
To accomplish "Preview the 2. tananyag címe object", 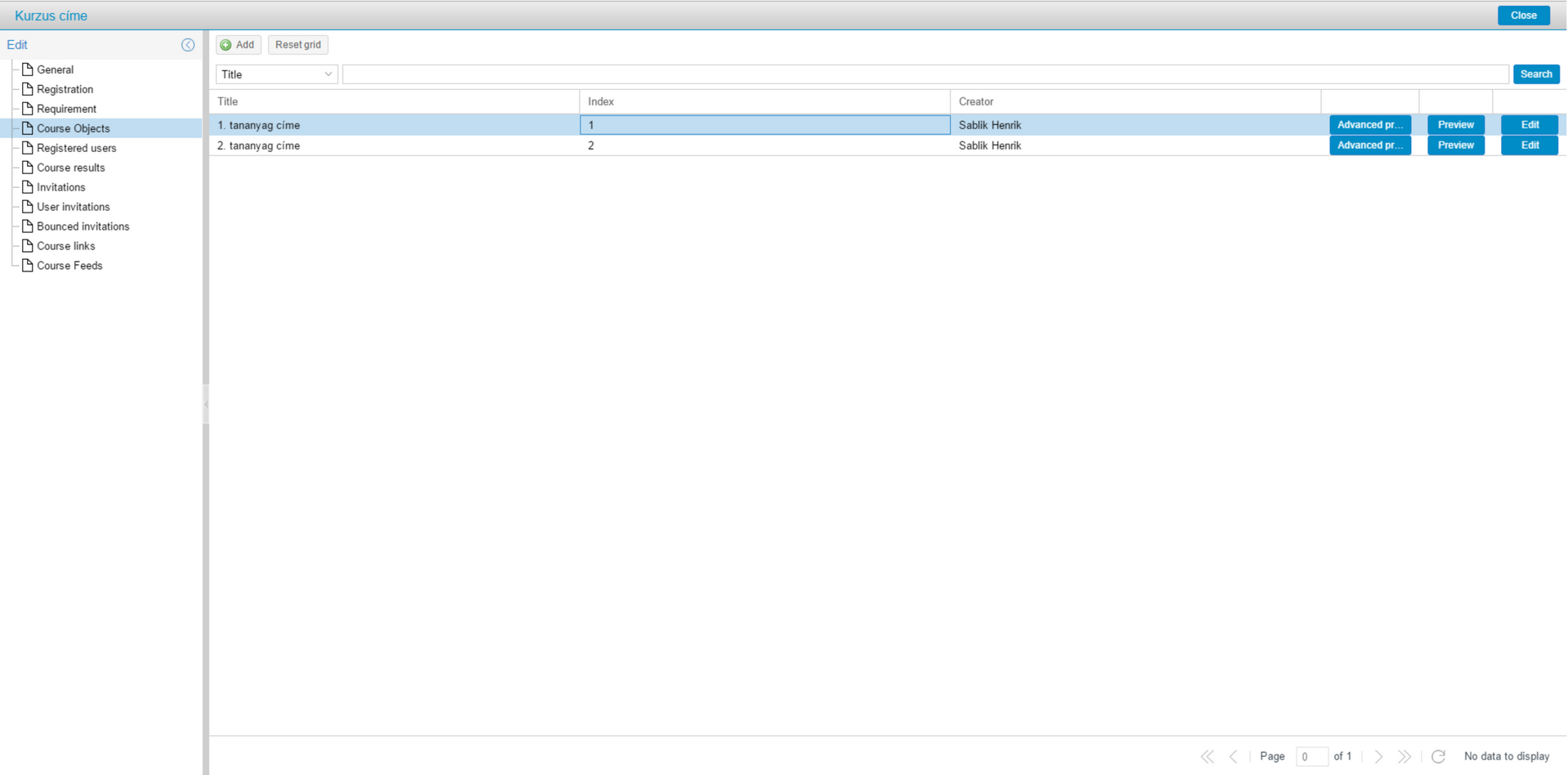I will (1455, 146).
